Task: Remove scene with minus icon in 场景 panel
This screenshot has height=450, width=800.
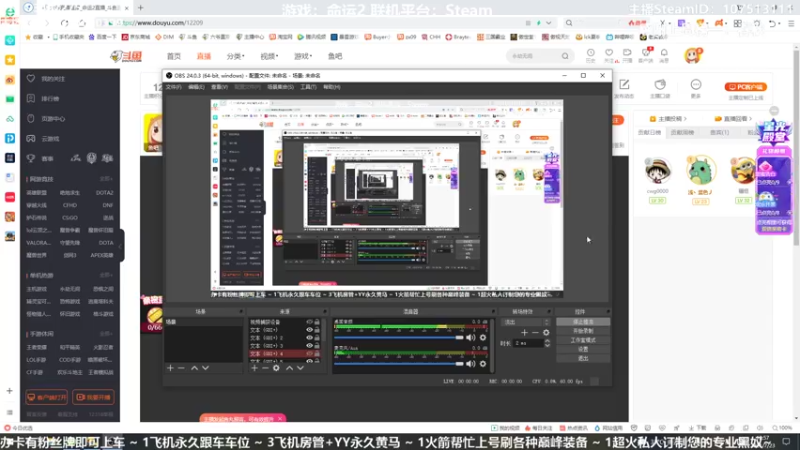Action: (181, 368)
